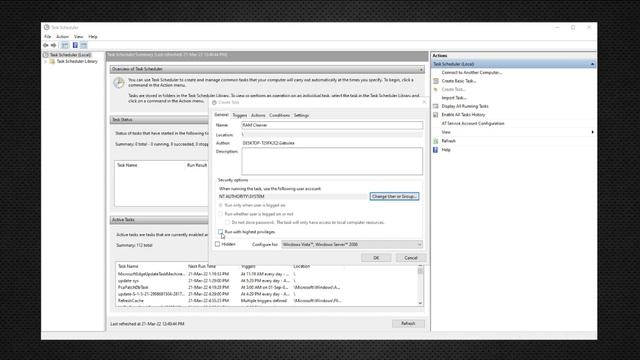
Task: Click the green Refresh icon in the Actions pane
Action: coord(436,141)
